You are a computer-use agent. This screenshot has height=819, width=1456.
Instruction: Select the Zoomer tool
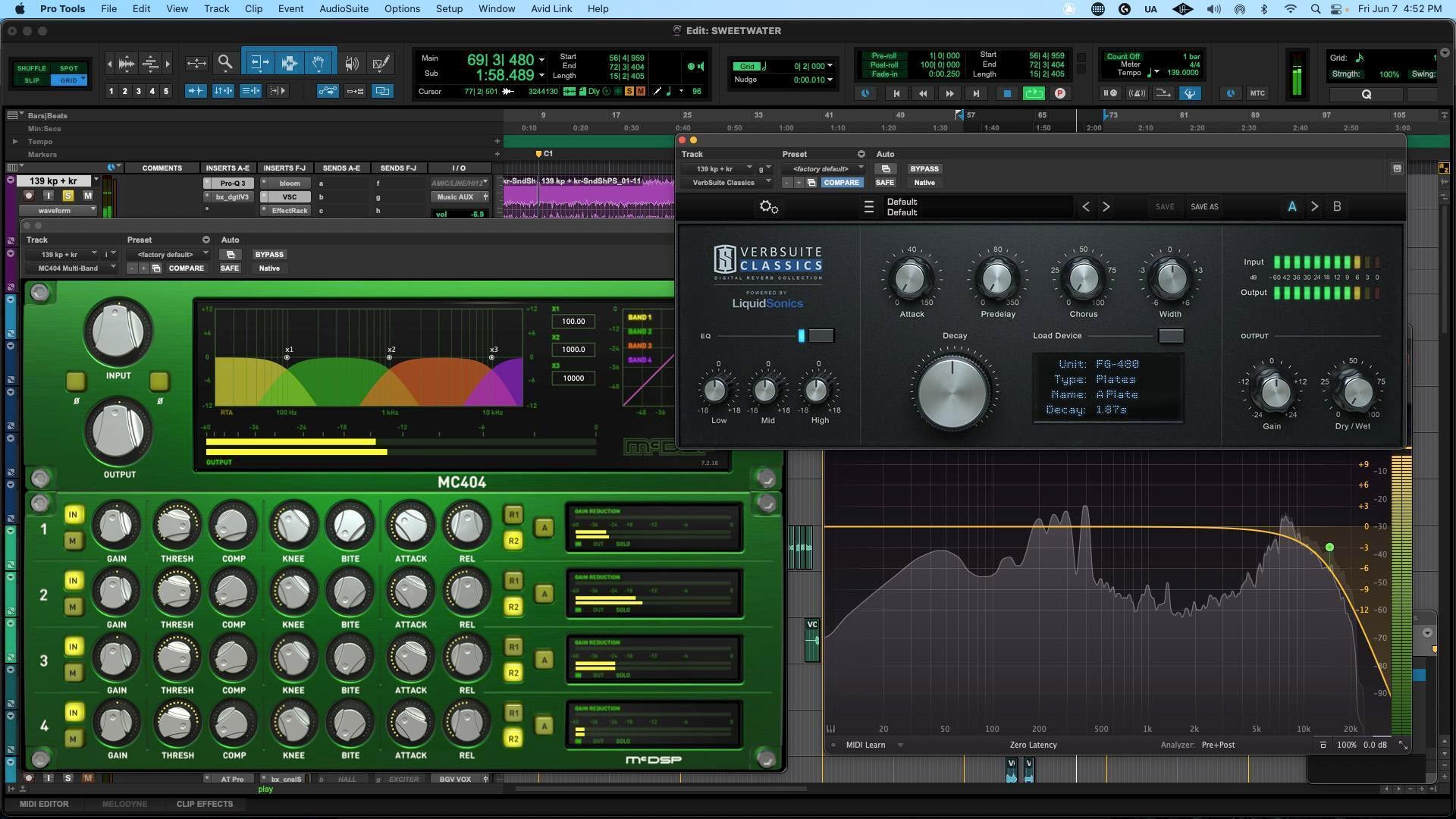(225, 63)
